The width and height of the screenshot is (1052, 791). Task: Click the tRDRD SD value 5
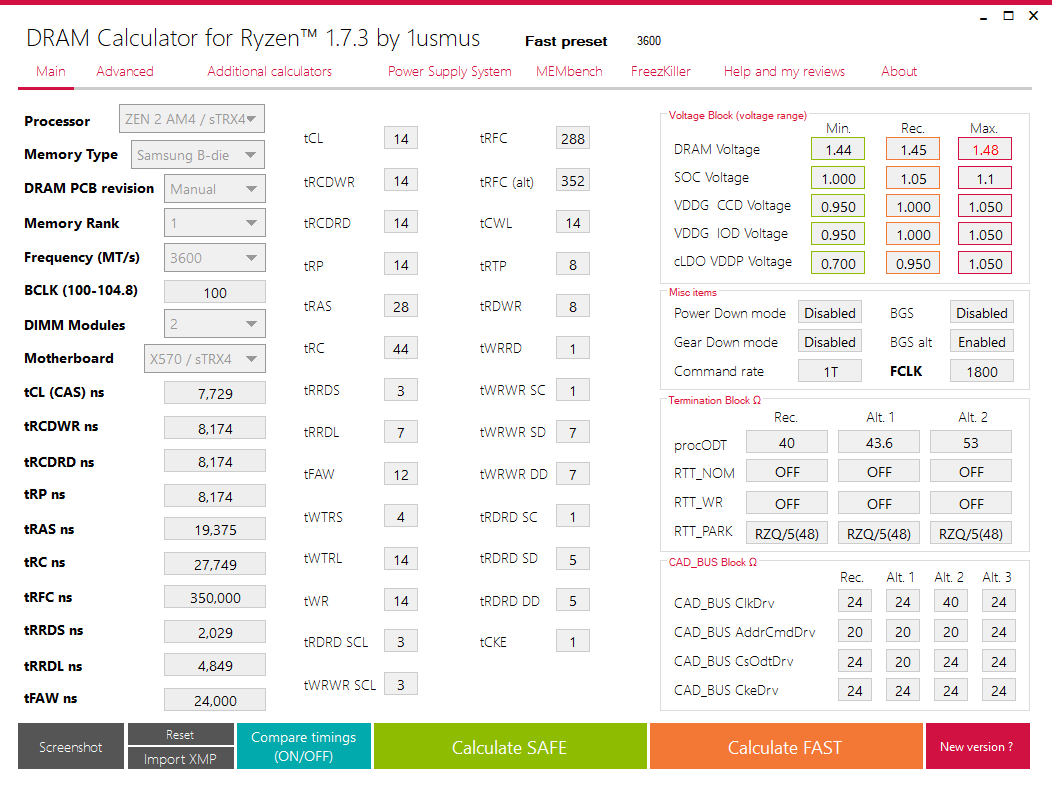(573, 559)
